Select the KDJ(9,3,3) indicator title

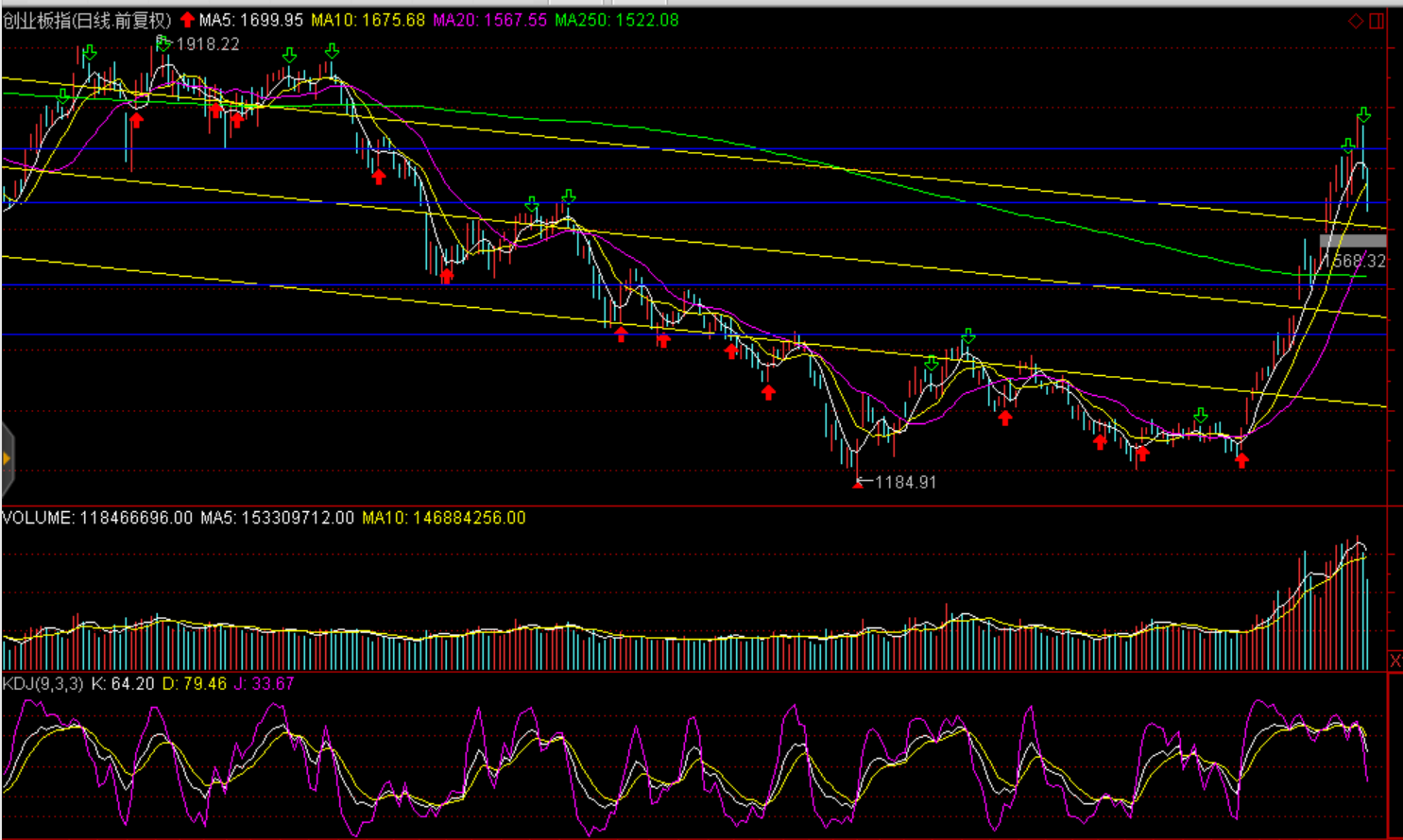tap(43, 683)
